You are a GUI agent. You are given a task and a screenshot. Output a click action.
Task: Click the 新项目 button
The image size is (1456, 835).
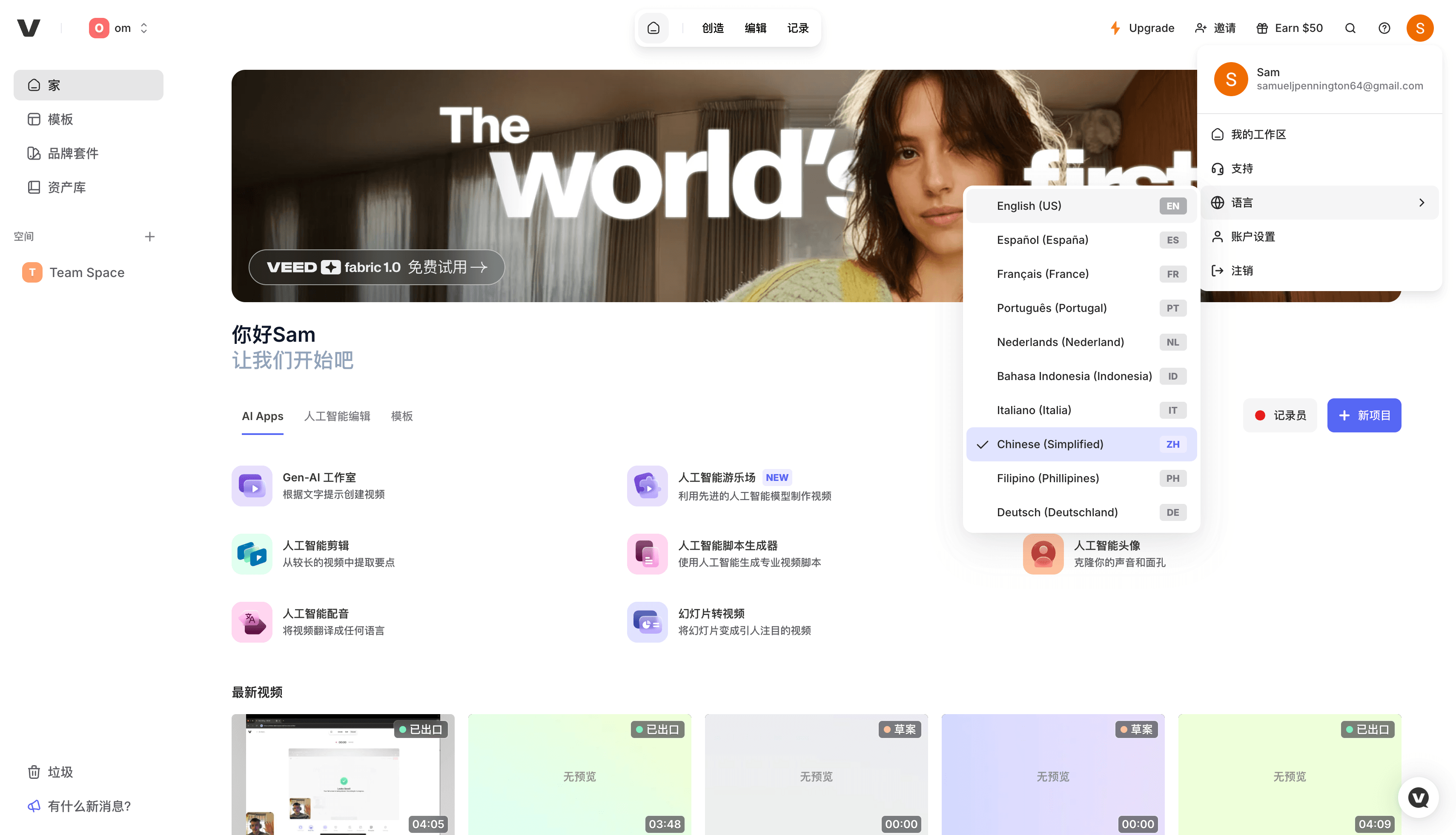tap(1364, 415)
